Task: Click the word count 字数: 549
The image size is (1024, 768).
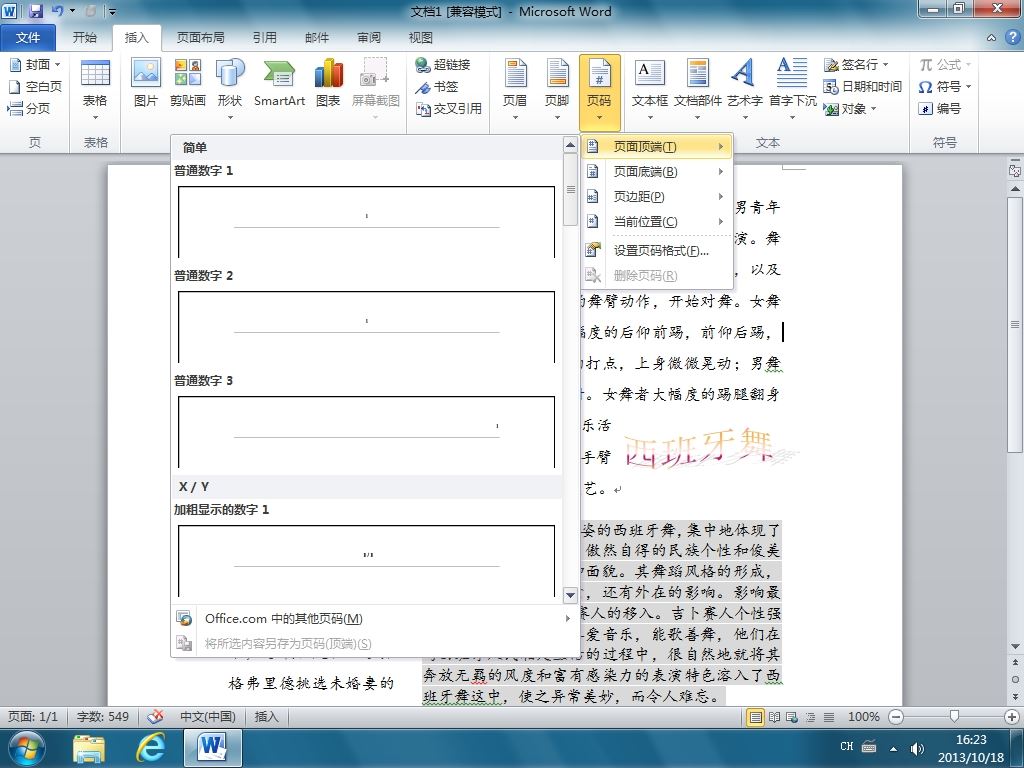Action: point(103,716)
